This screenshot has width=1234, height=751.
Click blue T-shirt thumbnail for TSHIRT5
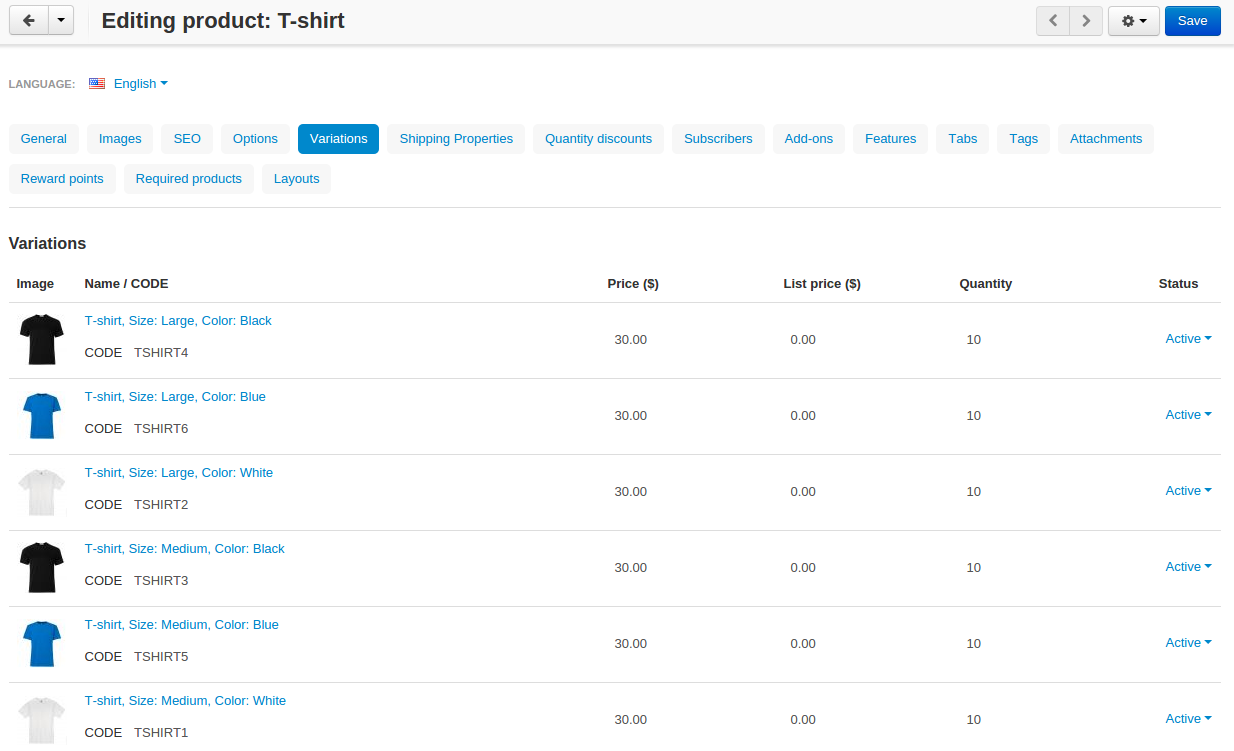[x=42, y=644]
